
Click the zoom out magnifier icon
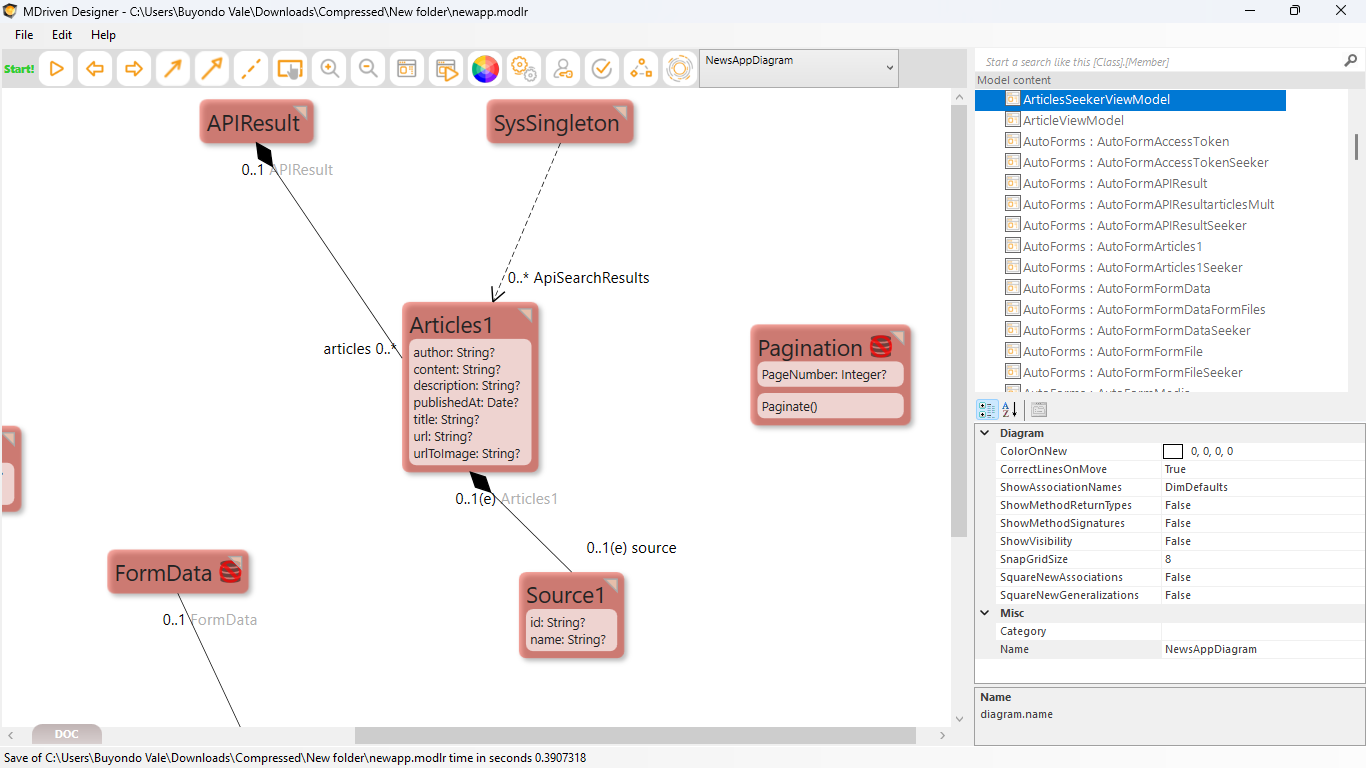tap(368, 69)
